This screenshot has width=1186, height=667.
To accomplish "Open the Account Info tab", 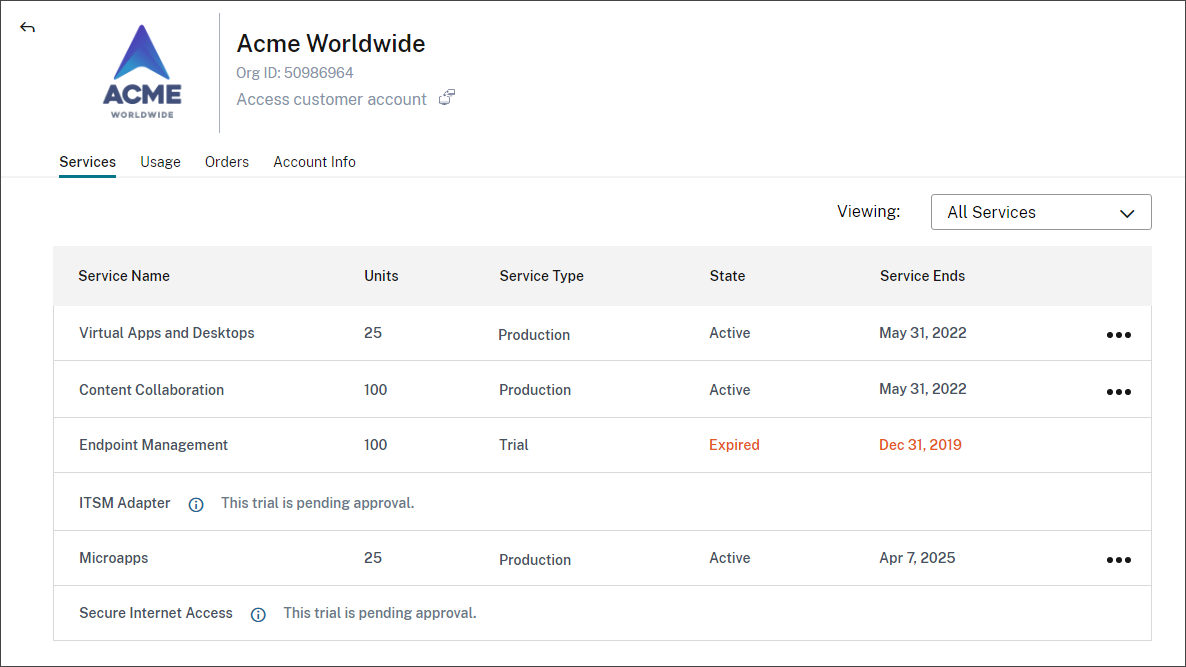I will [x=315, y=162].
